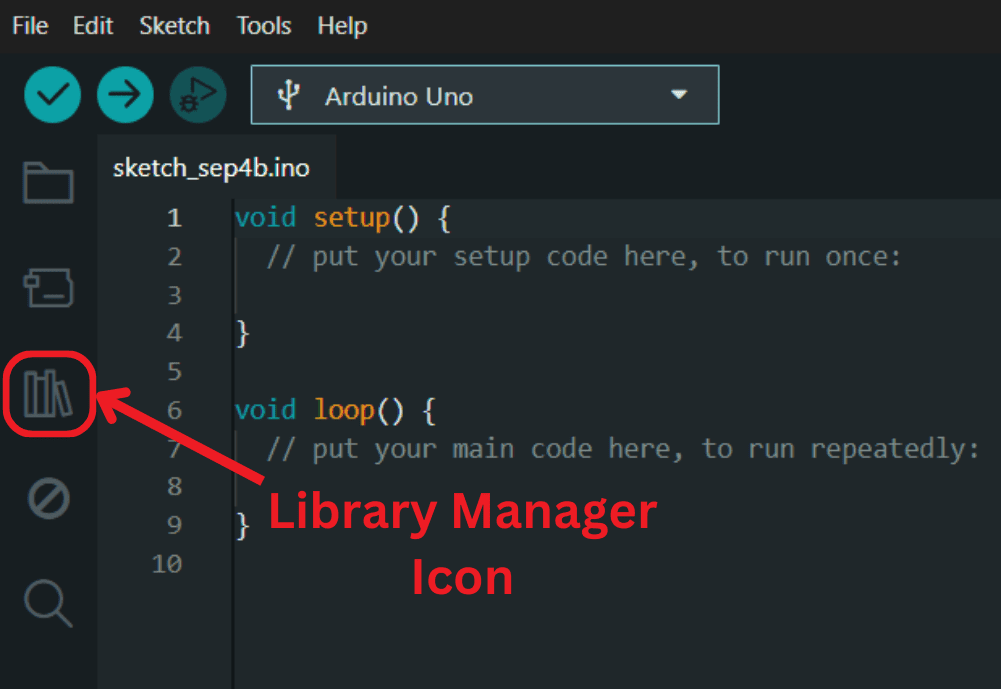Open the File menu
The image size is (1002, 690).
click(29, 26)
